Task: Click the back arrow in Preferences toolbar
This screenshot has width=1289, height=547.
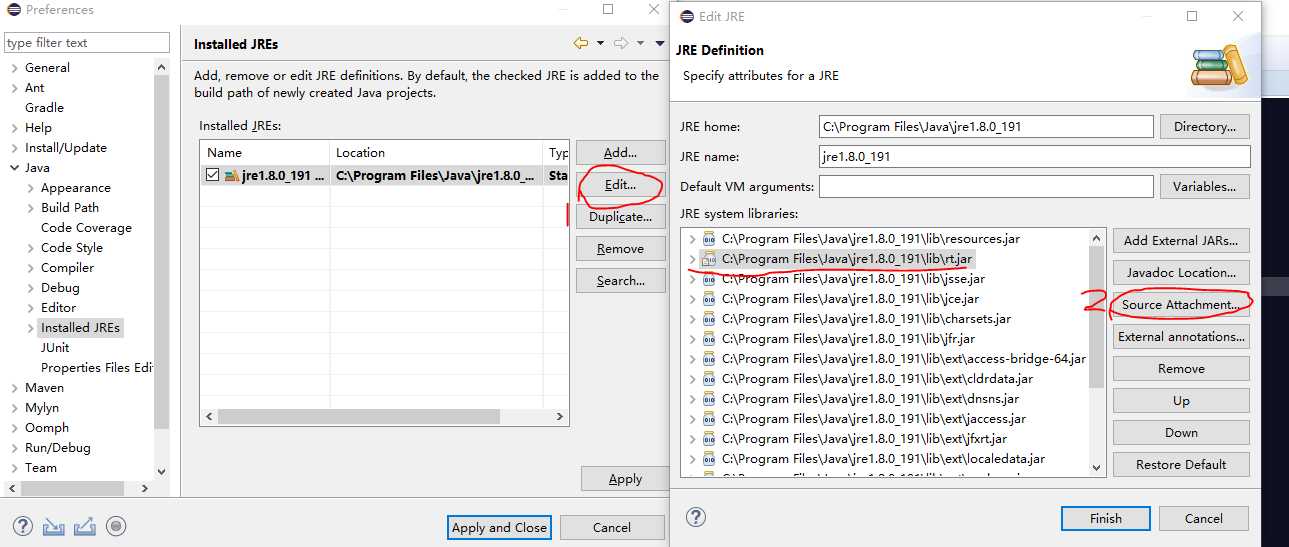Action: (581, 43)
